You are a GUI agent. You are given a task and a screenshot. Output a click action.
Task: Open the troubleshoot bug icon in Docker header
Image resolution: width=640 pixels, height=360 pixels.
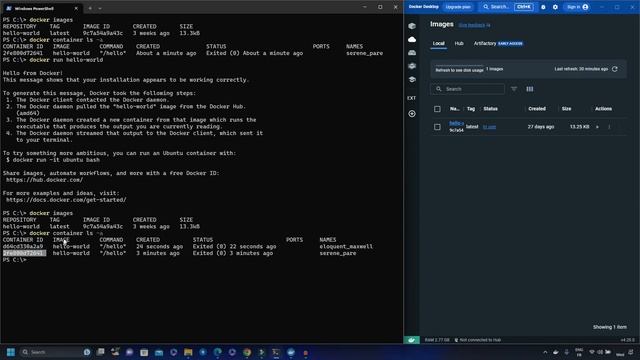tap(543, 7)
